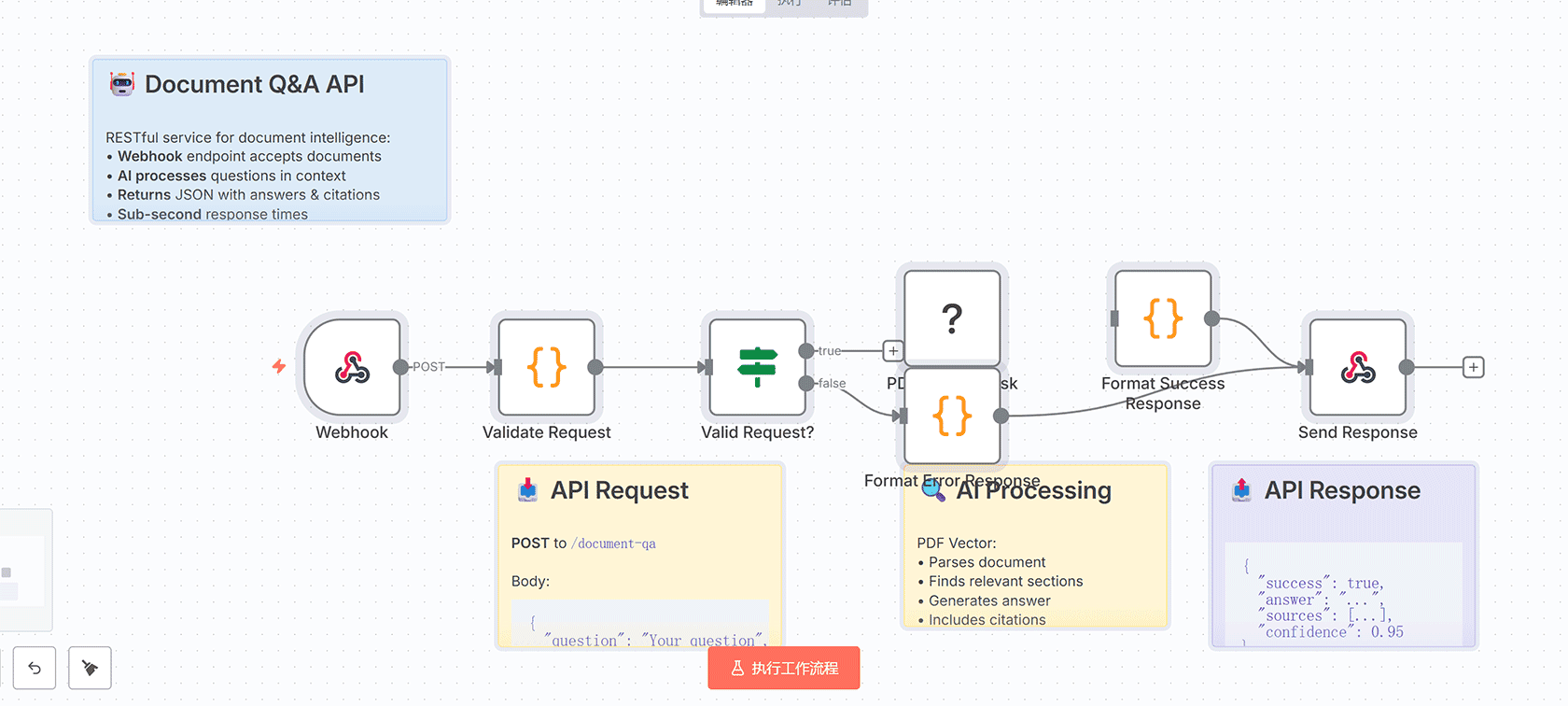
Task: Open the Send Response node
Action: [1357, 367]
